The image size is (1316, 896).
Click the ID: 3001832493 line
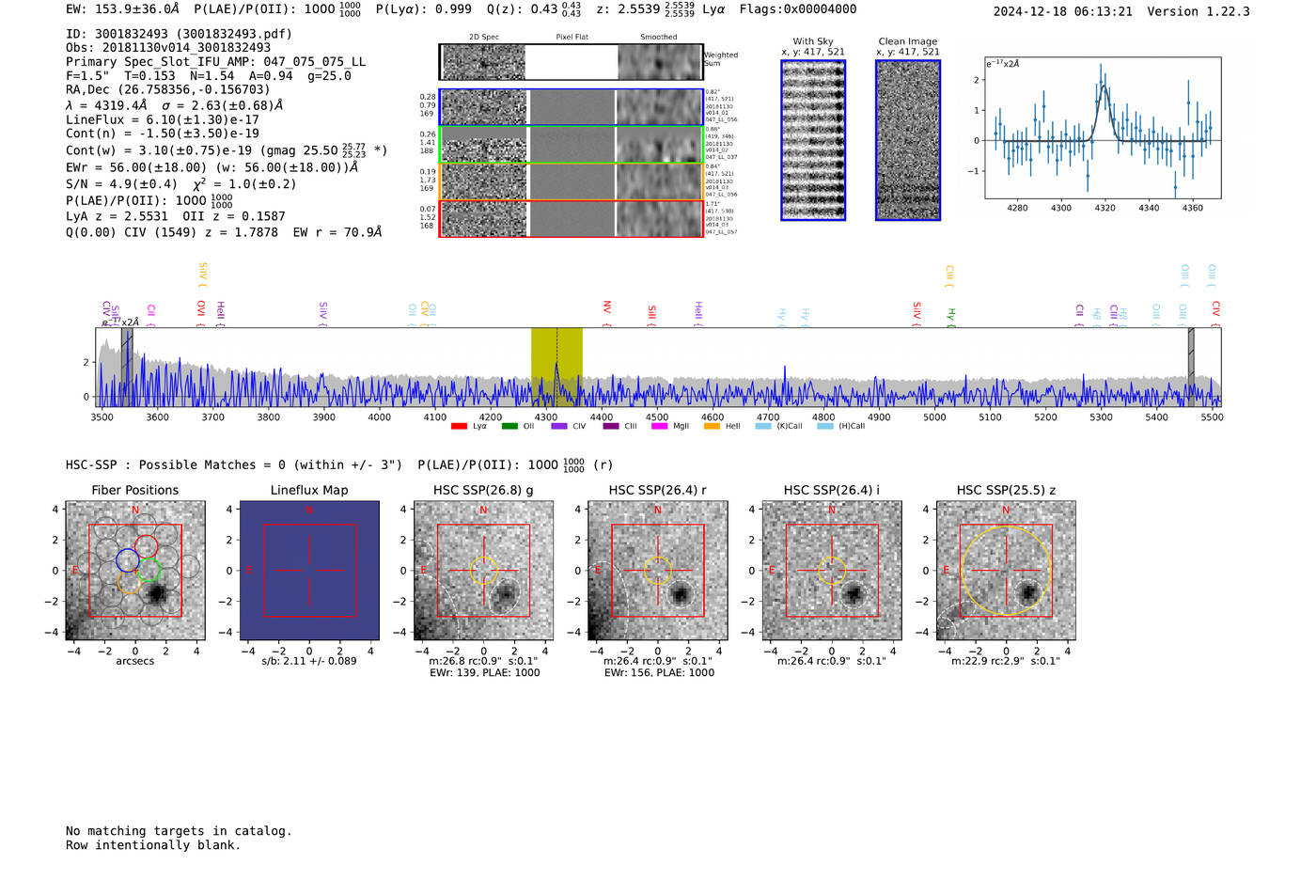coord(179,34)
